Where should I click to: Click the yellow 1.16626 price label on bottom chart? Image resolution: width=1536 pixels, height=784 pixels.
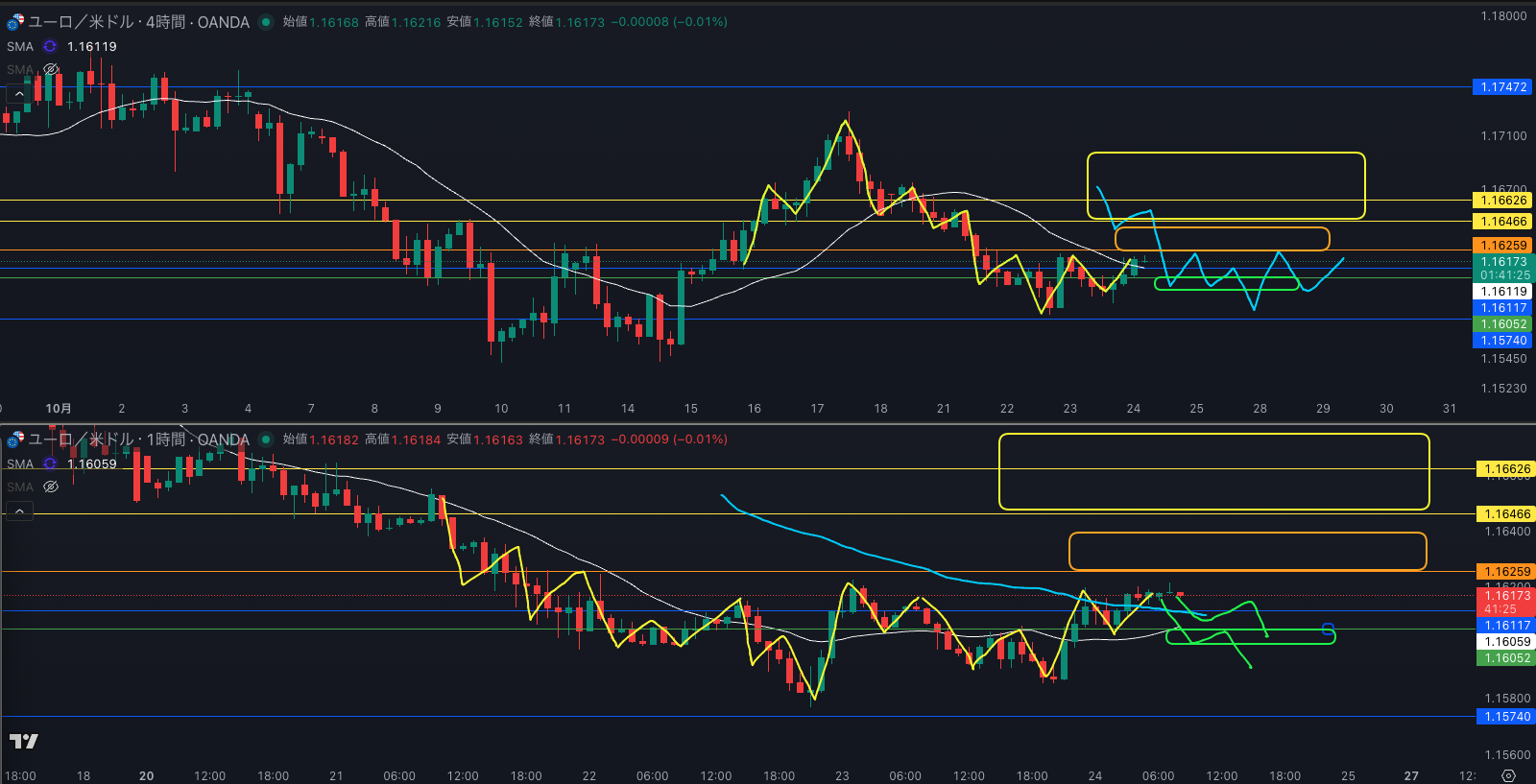pyautogui.click(x=1506, y=469)
